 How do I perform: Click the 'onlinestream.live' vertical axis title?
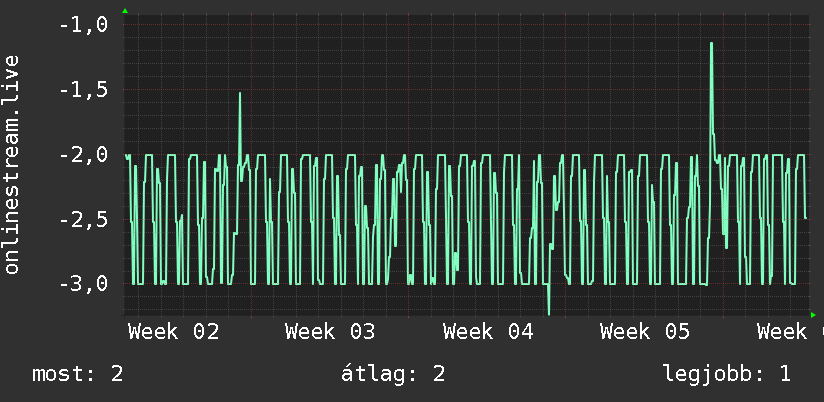click(x=11, y=164)
